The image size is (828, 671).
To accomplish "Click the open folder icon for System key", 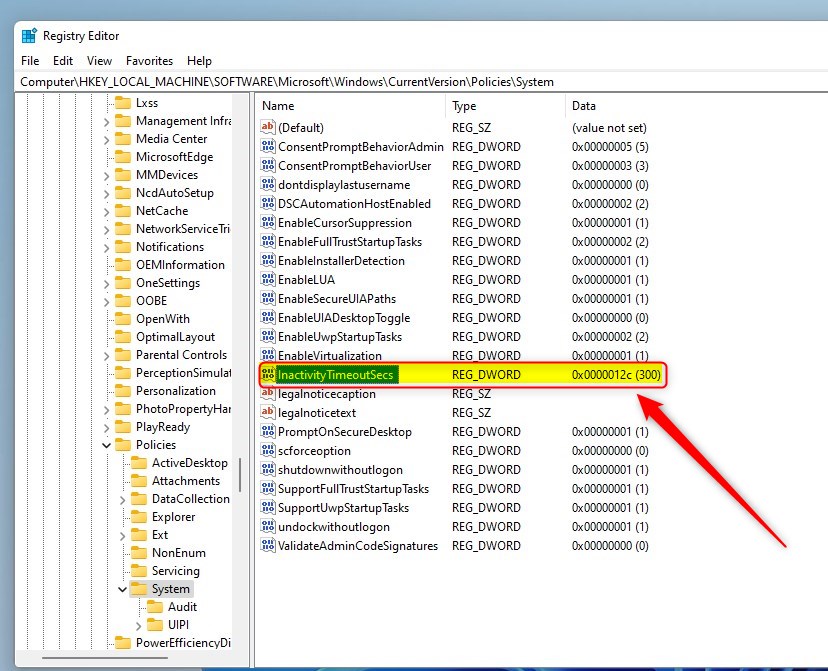I will (x=139, y=589).
